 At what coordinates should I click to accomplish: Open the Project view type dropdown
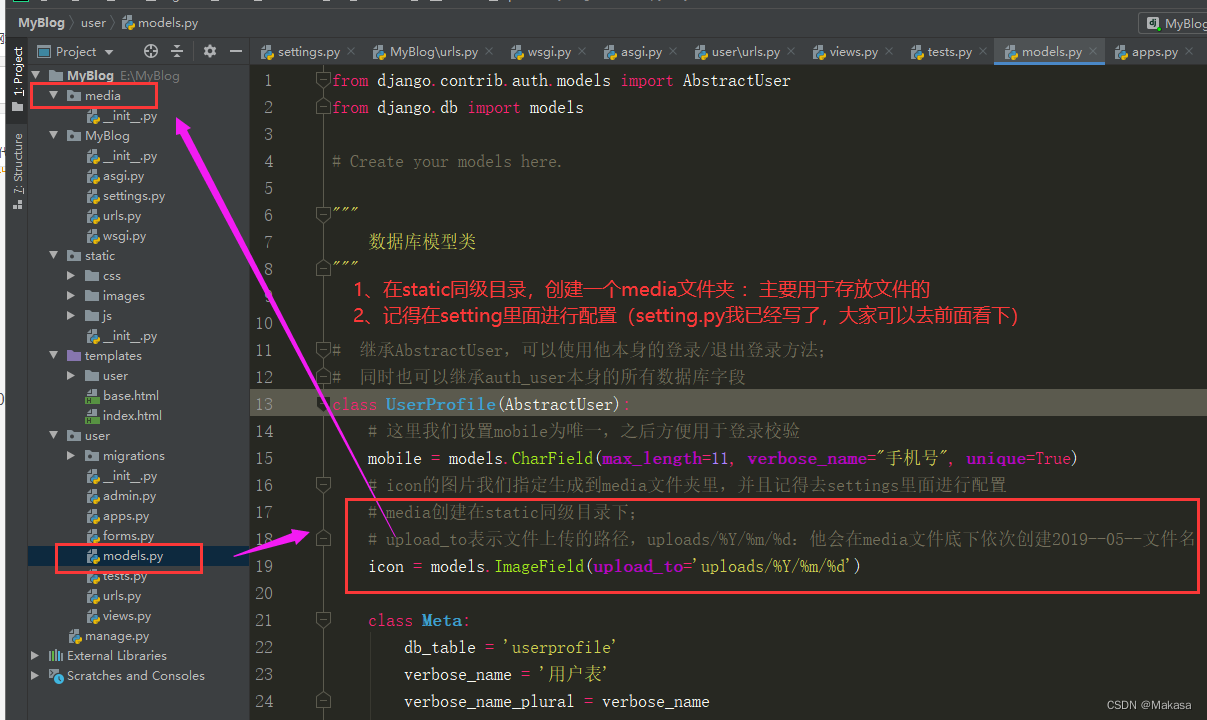[x=77, y=51]
